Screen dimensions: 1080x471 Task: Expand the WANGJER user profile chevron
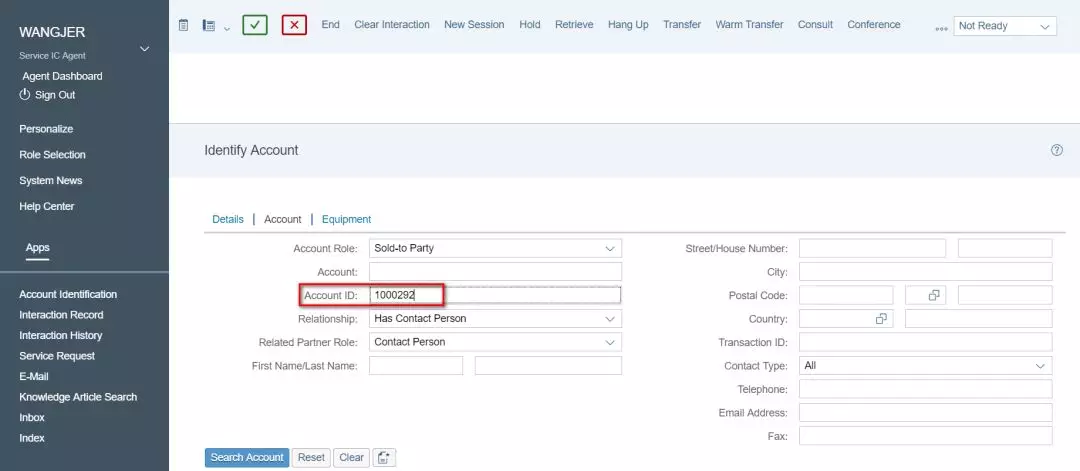point(145,48)
